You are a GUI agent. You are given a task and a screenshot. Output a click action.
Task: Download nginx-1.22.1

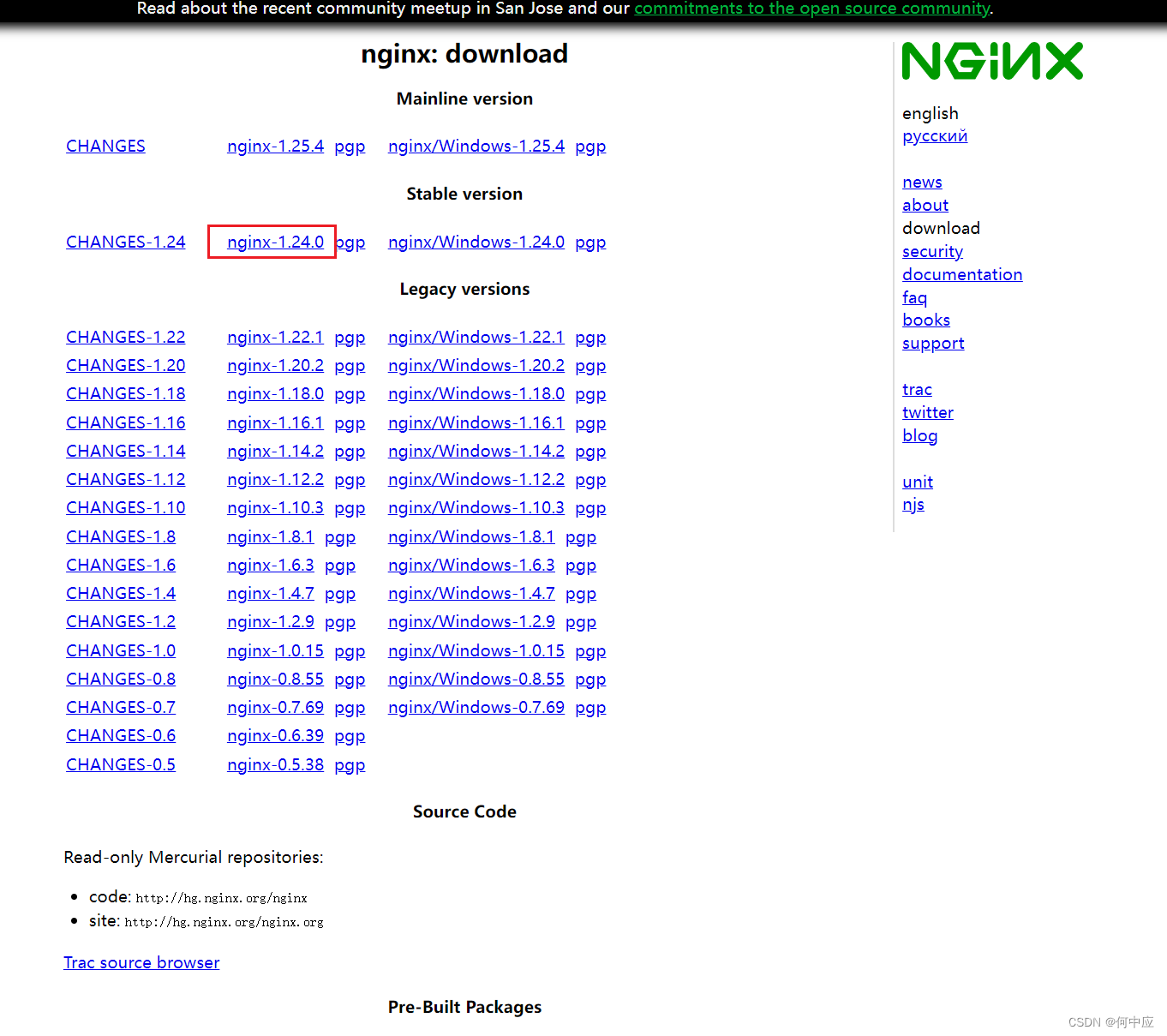[x=275, y=338]
